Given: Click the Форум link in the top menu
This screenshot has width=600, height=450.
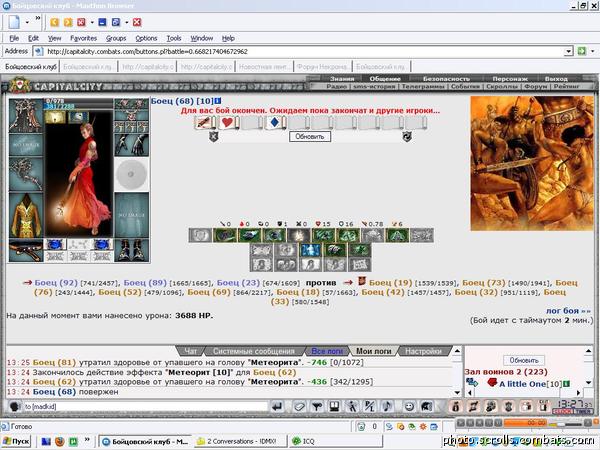Looking at the screenshot, I should point(535,86).
